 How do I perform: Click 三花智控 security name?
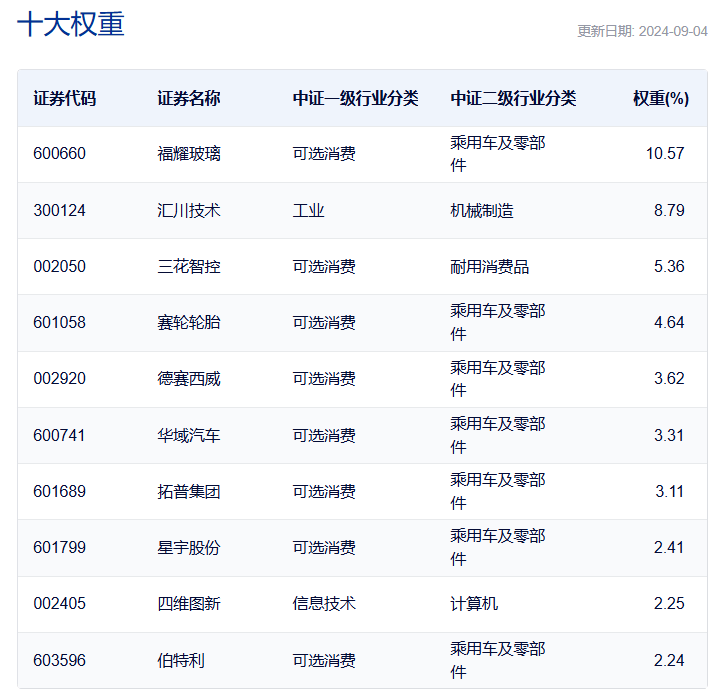(188, 266)
